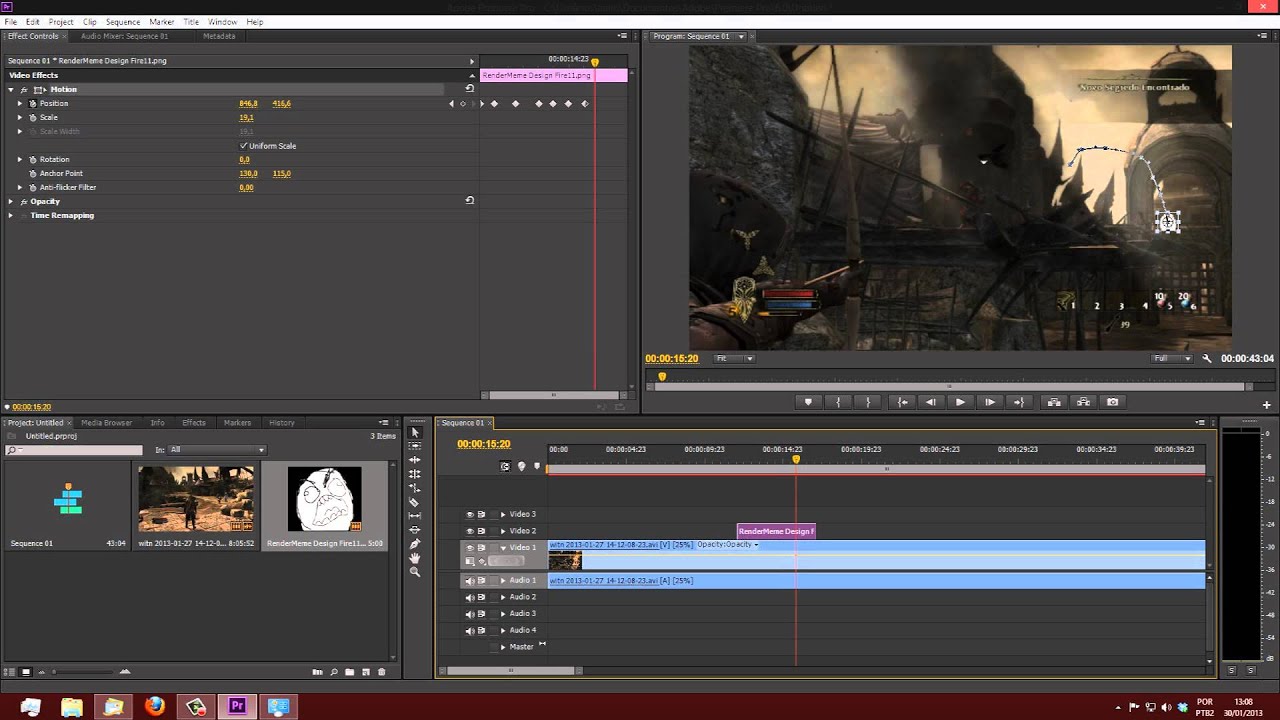Hide Video 1 track output
Screen dimensions: 1280x720
(469, 548)
